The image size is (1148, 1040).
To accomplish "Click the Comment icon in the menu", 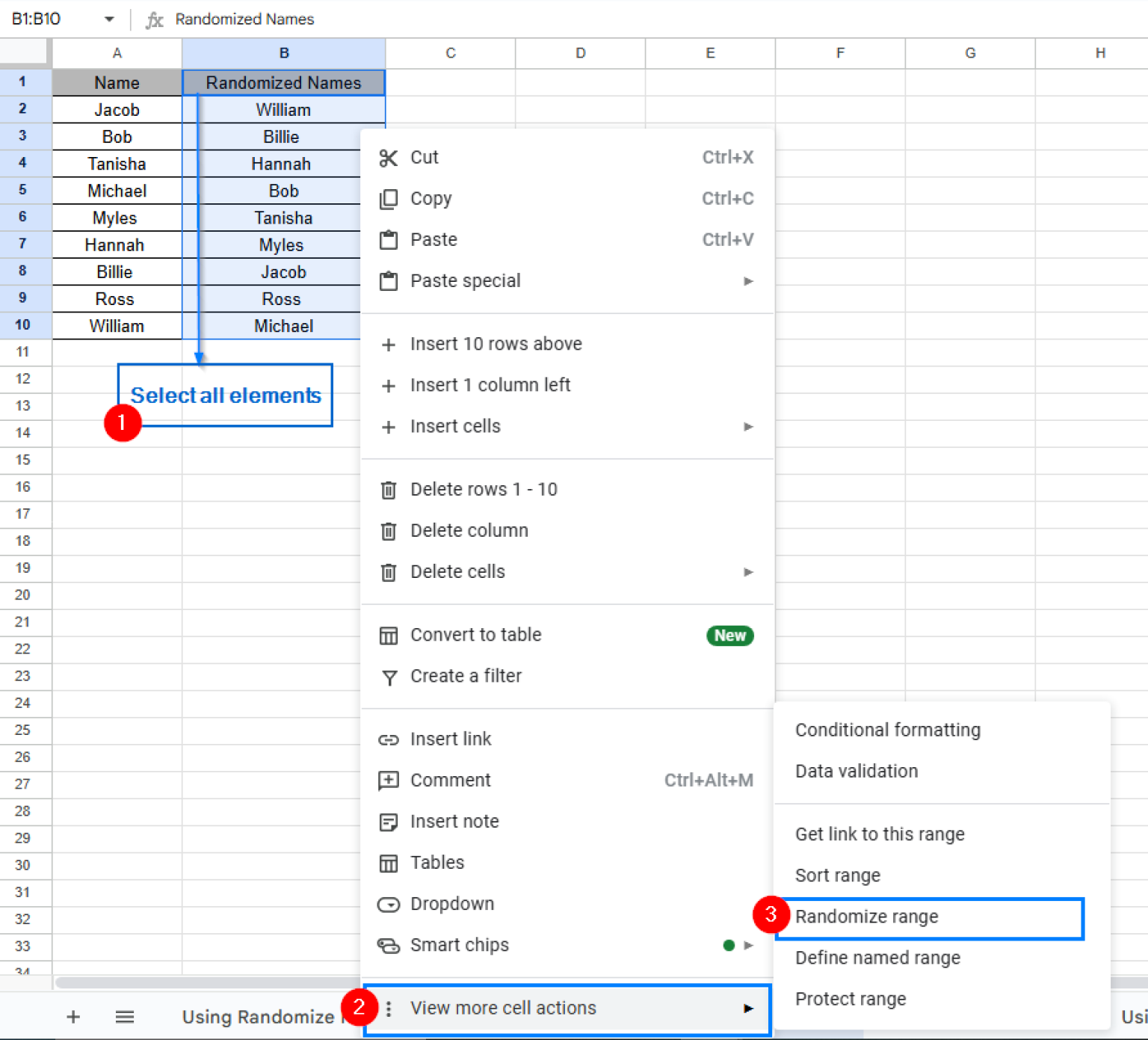I will (x=389, y=780).
